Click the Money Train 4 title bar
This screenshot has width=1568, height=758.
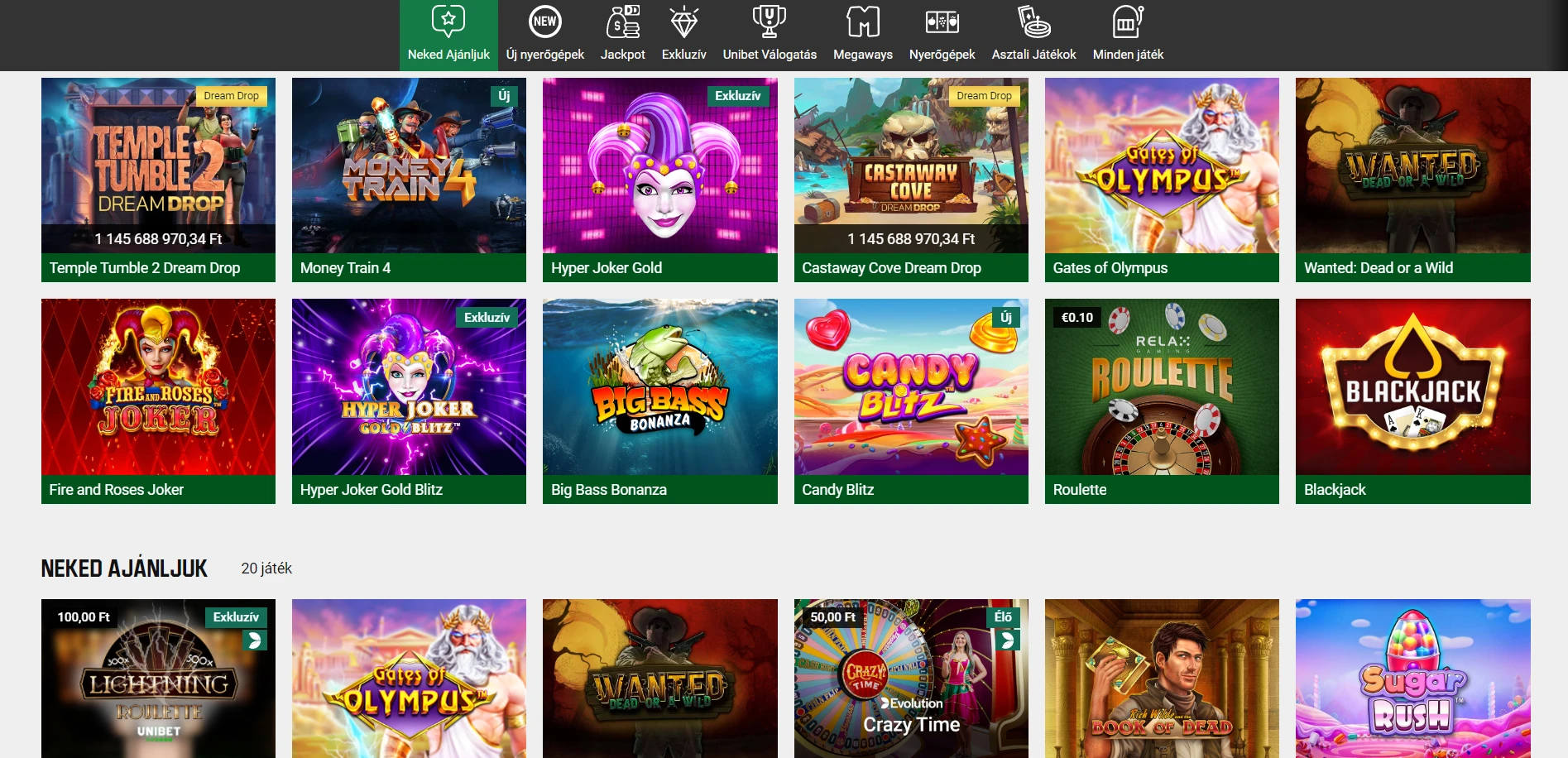(x=409, y=268)
